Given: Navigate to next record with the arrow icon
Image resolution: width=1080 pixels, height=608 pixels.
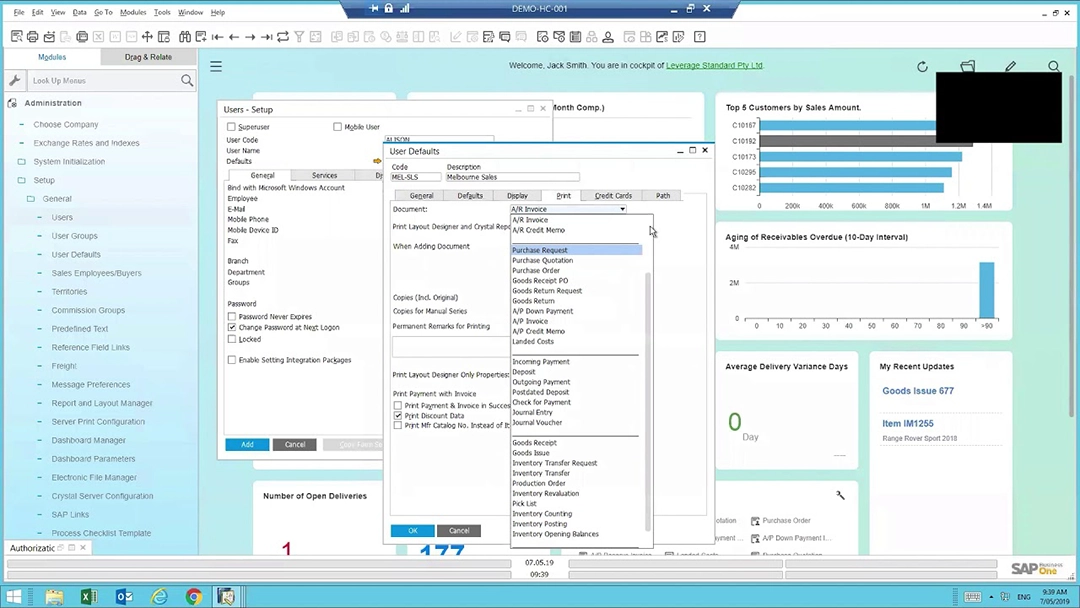Looking at the screenshot, I should (x=250, y=37).
